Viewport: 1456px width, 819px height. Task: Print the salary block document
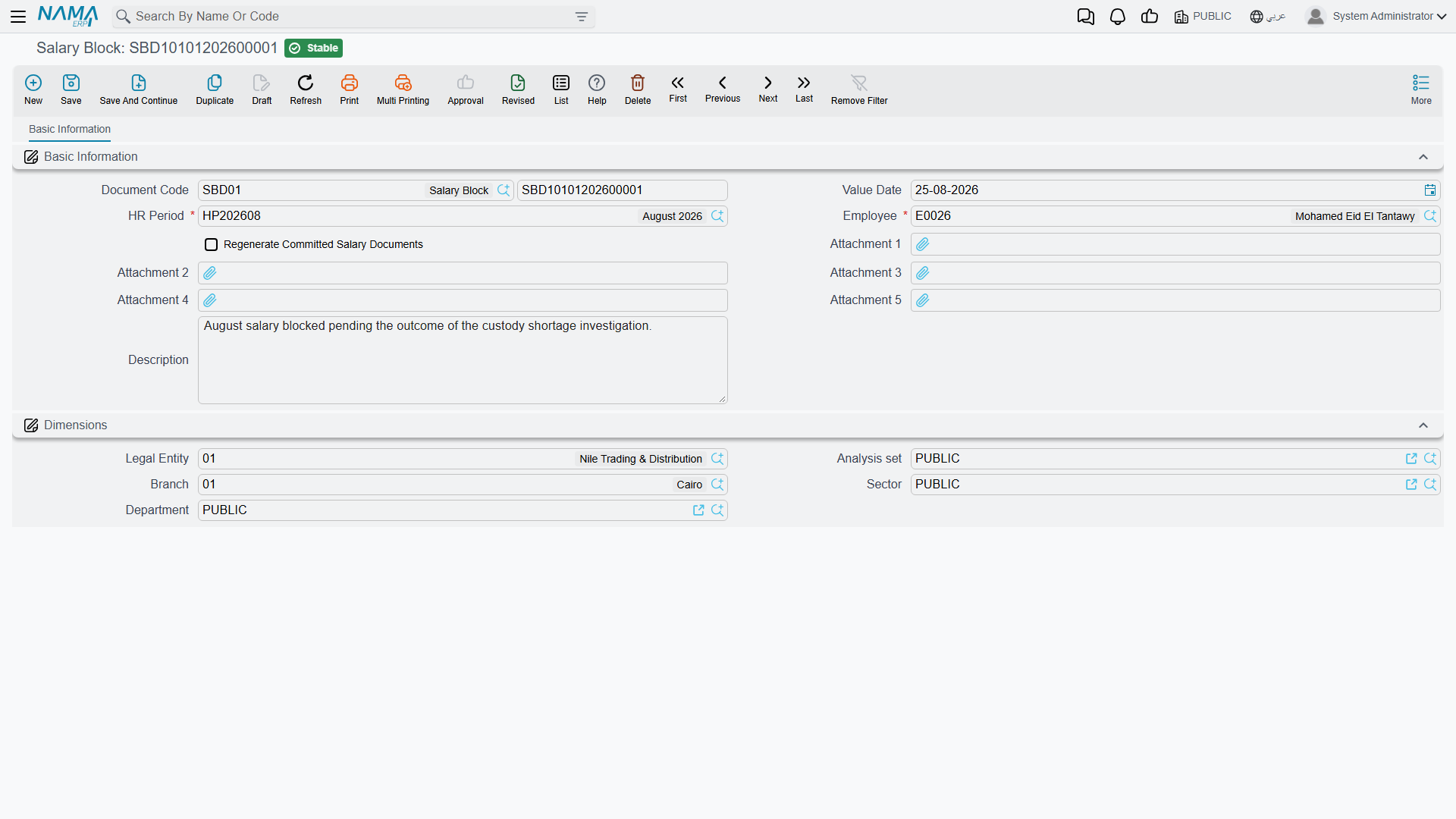[349, 89]
